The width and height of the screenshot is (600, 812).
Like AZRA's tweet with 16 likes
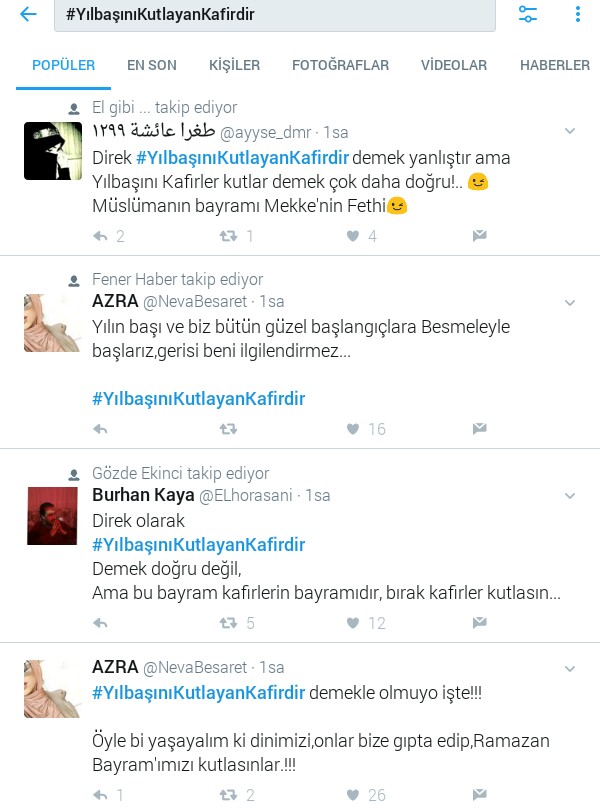tap(353, 429)
